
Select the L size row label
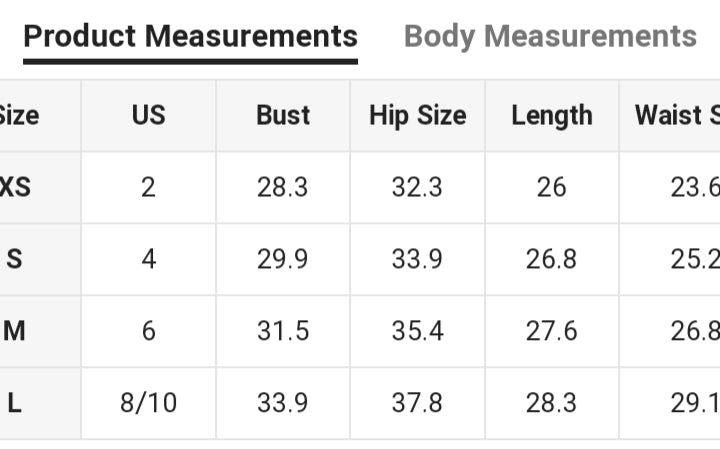click(14, 403)
